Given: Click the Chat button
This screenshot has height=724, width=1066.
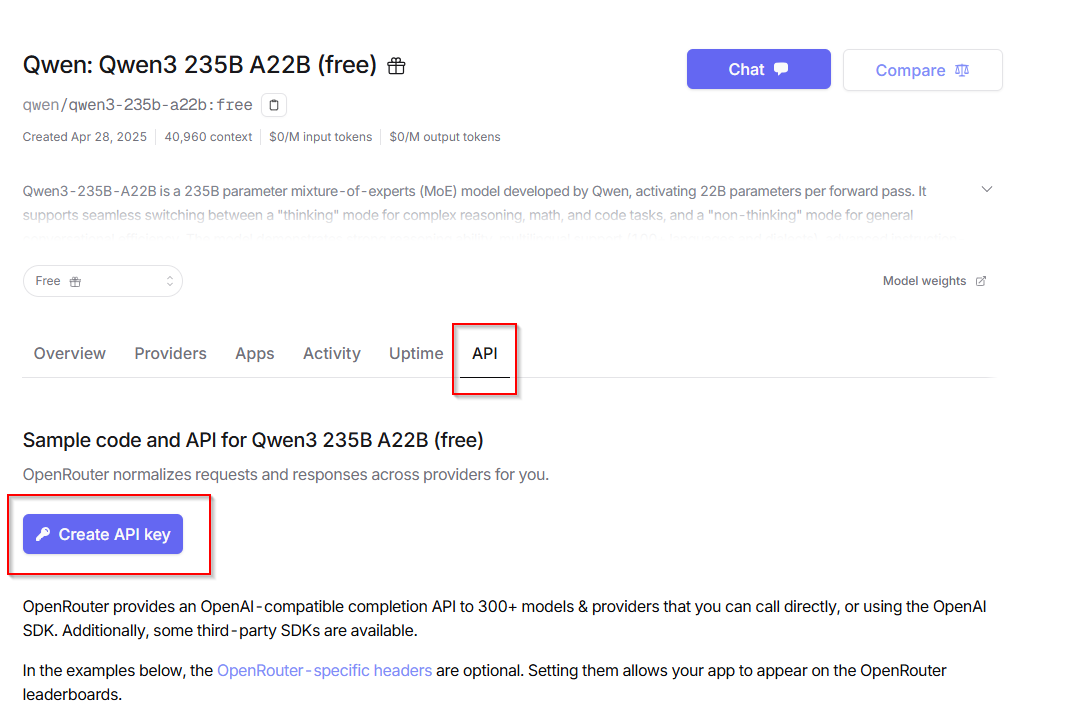Looking at the screenshot, I should pos(758,69).
